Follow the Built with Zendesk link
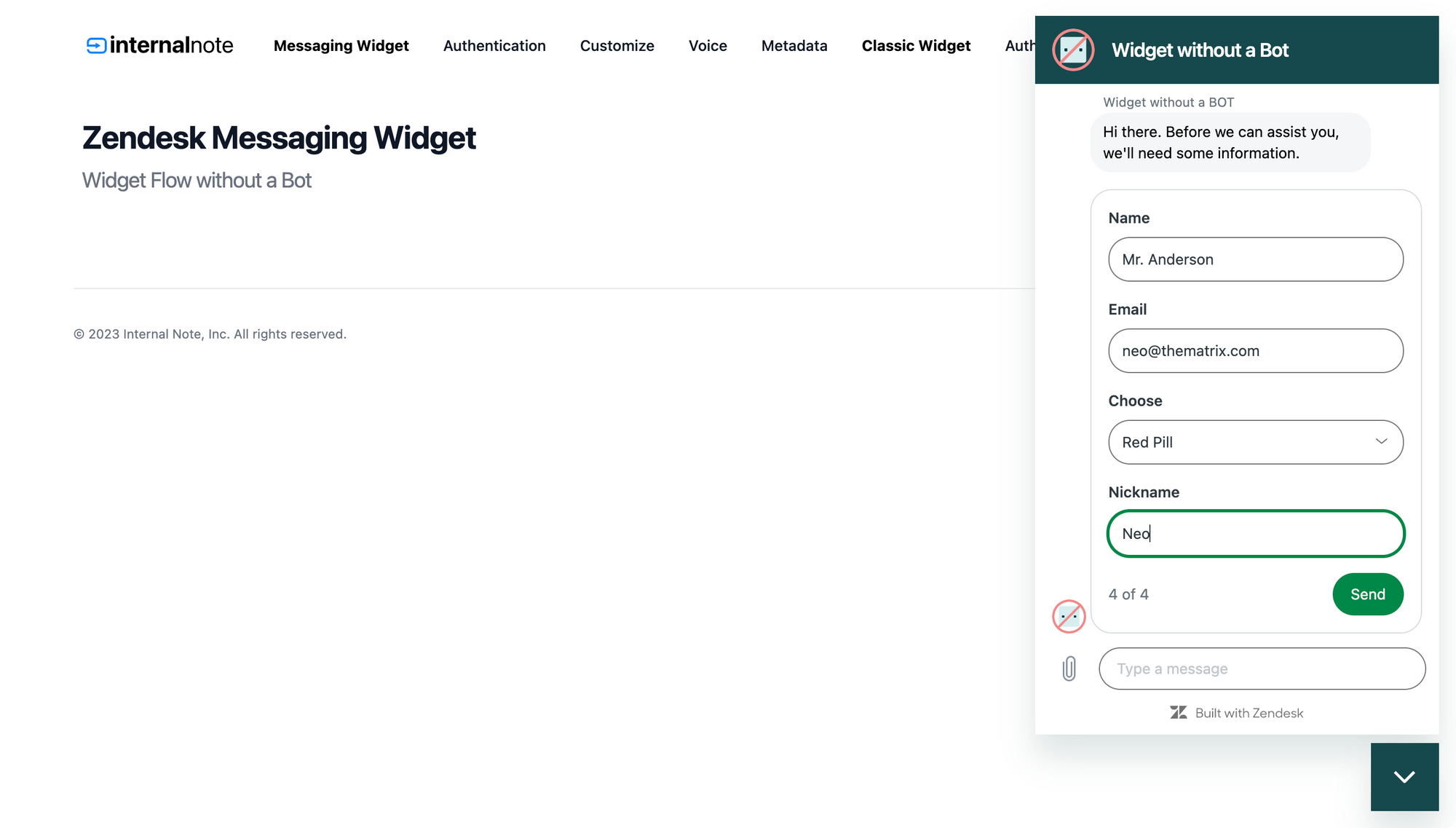The image size is (1456, 828). (x=1236, y=713)
